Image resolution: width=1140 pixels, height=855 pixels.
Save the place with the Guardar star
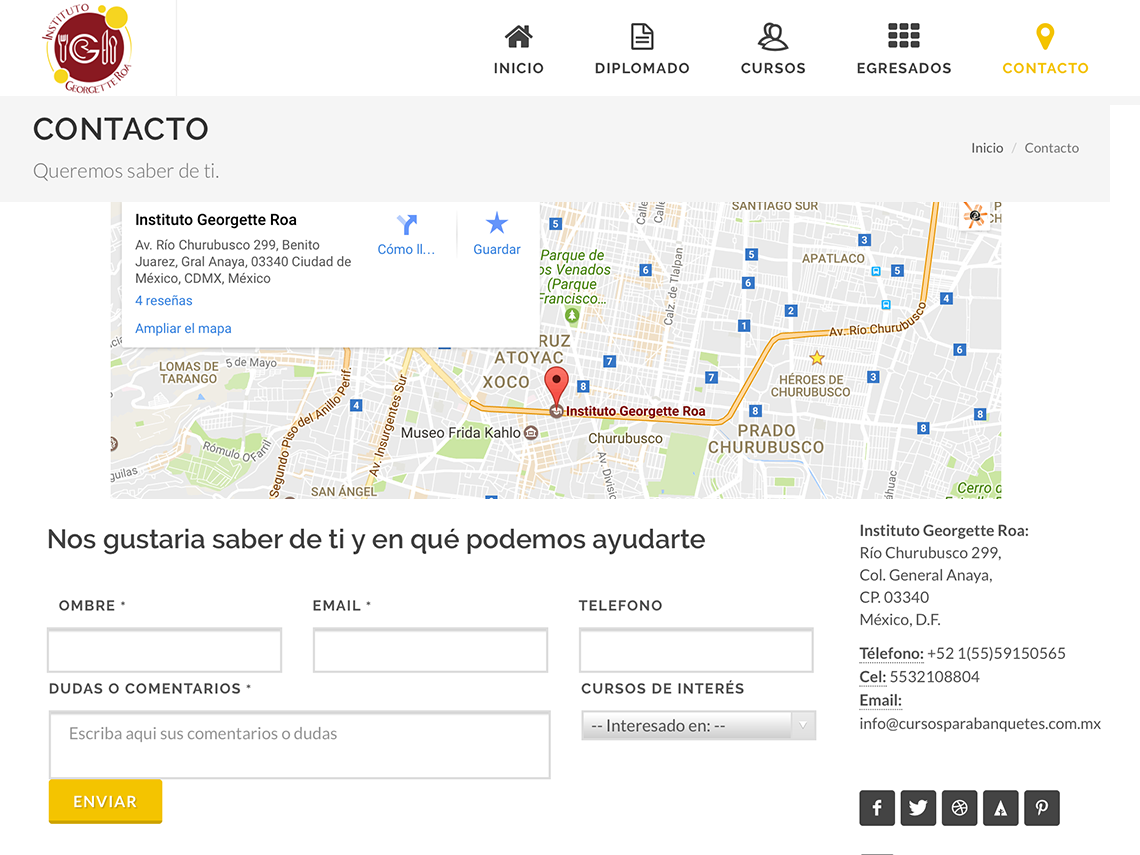[496, 224]
